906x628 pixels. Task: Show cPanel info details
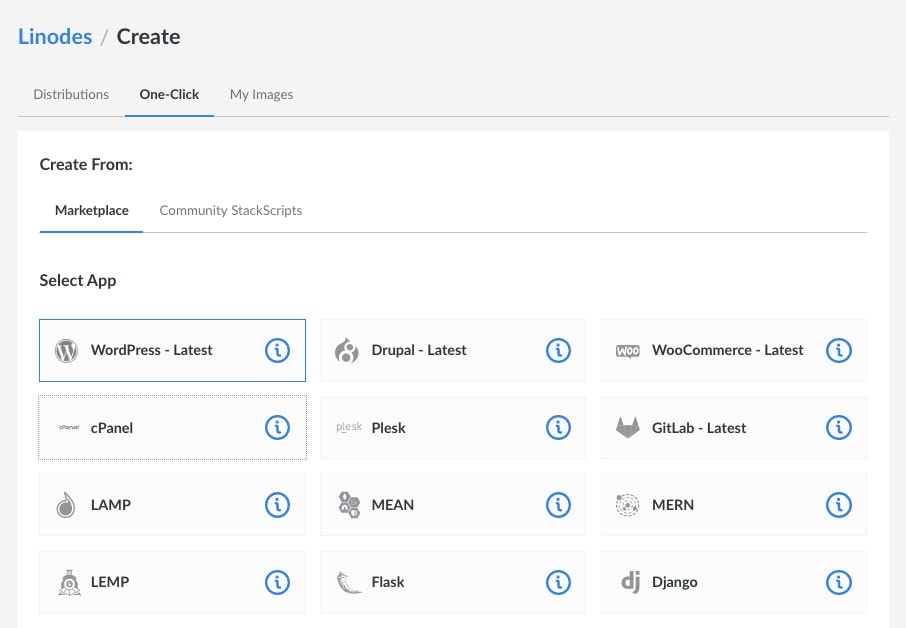277,428
